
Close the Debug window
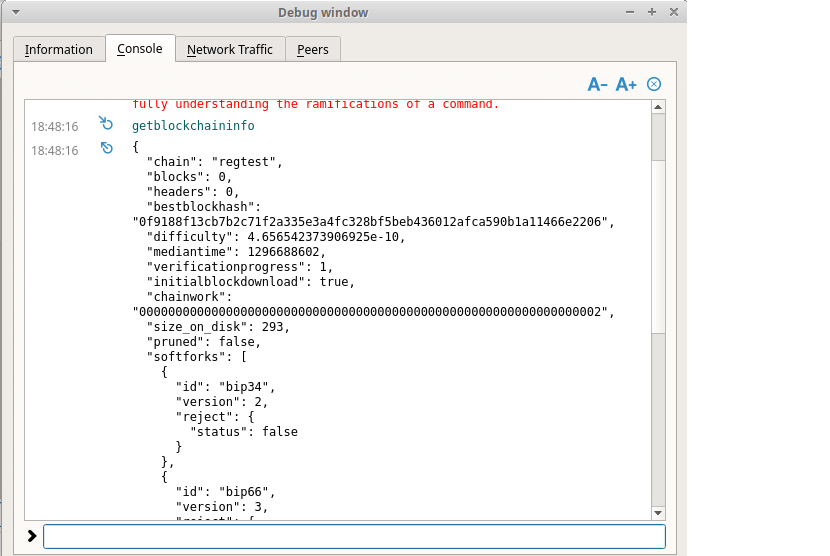click(x=674, y=12)
